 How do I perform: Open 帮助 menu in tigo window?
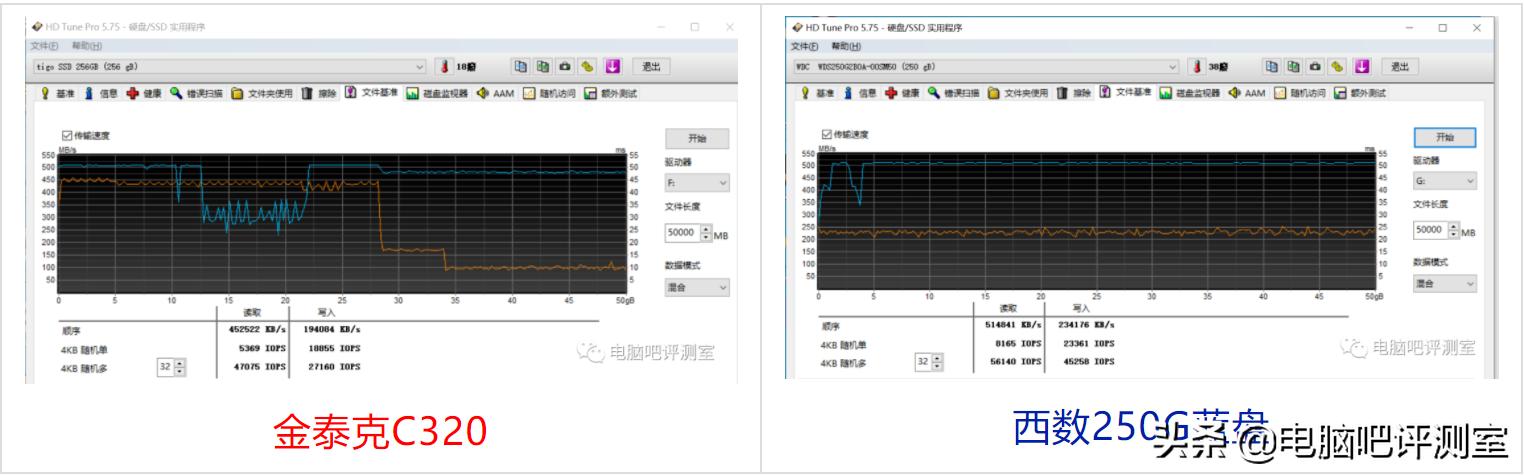coord(88,47)
